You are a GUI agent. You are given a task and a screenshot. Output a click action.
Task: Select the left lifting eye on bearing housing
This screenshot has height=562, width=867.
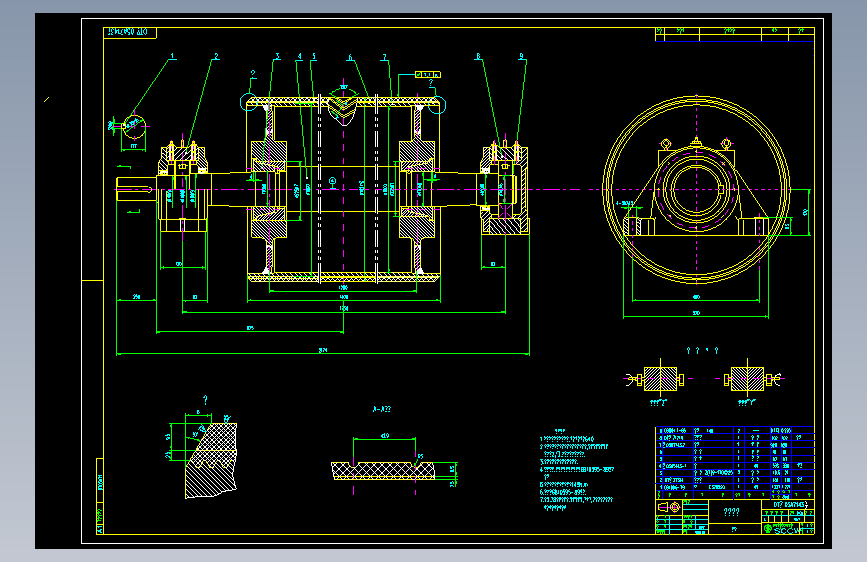pos(666,144)
